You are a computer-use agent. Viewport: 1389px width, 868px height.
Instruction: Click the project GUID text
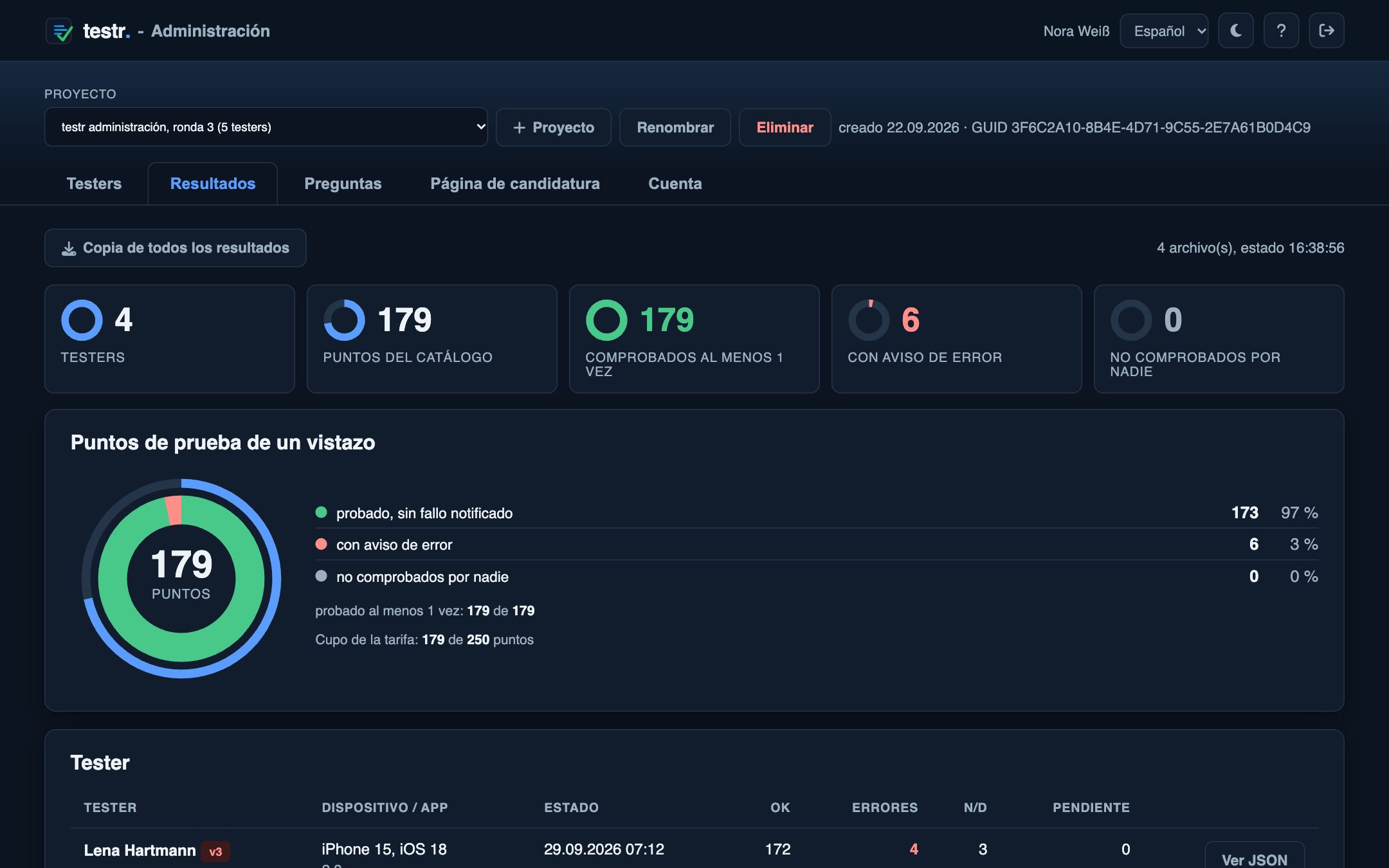coord(1141,127)
